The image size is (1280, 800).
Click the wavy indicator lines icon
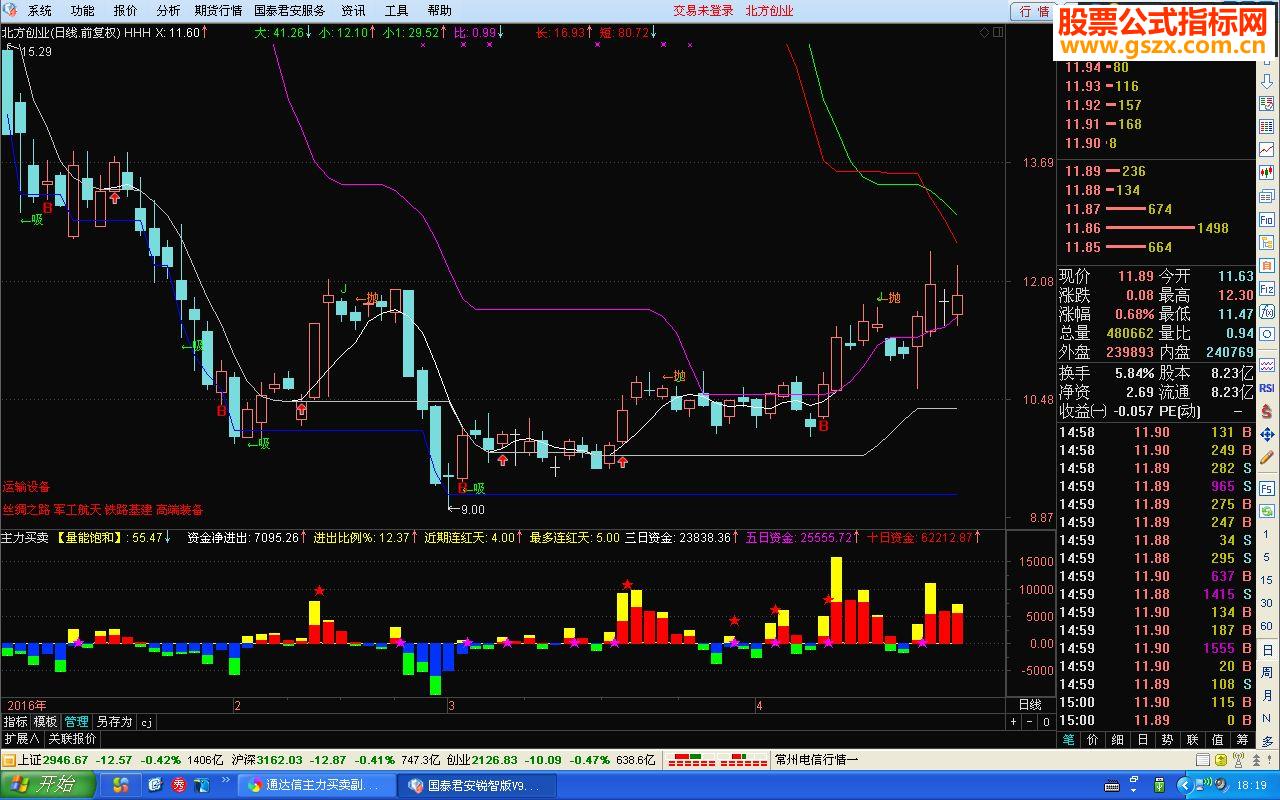pyautogui.click(x=1267, y=365)
